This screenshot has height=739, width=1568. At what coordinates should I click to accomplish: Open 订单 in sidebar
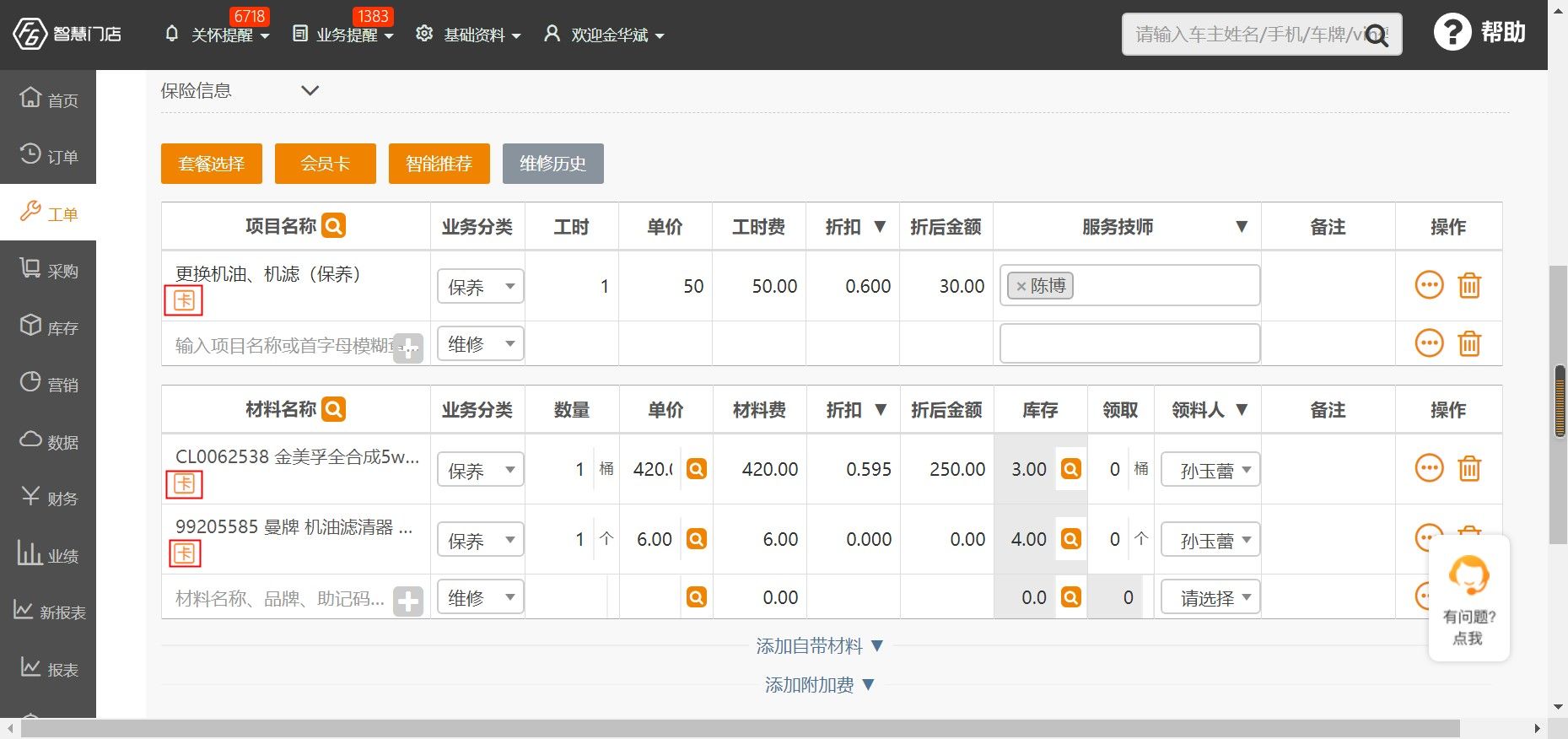click(x=48, y=155)
